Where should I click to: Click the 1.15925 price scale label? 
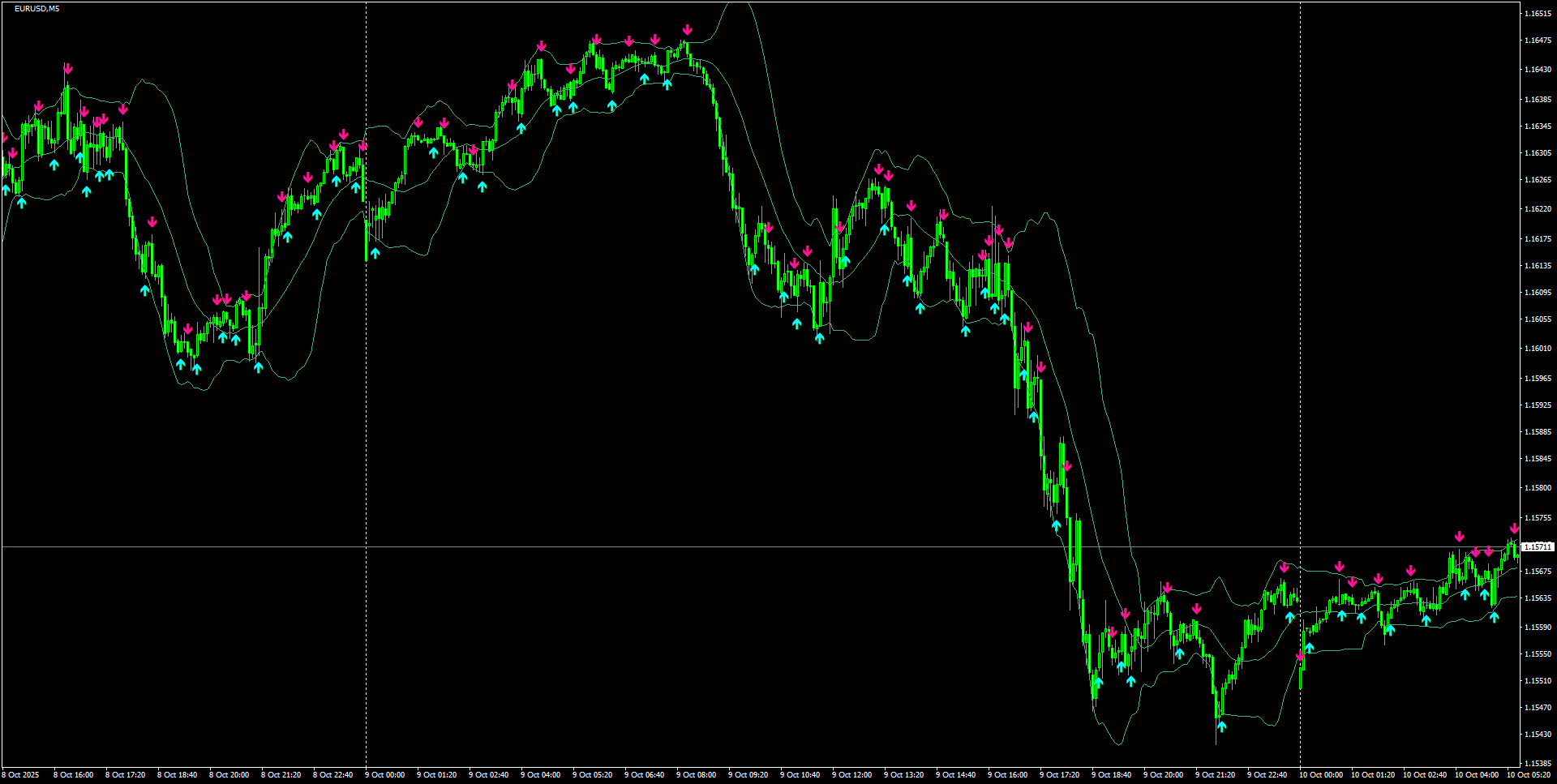click(x=1538, y=405)
